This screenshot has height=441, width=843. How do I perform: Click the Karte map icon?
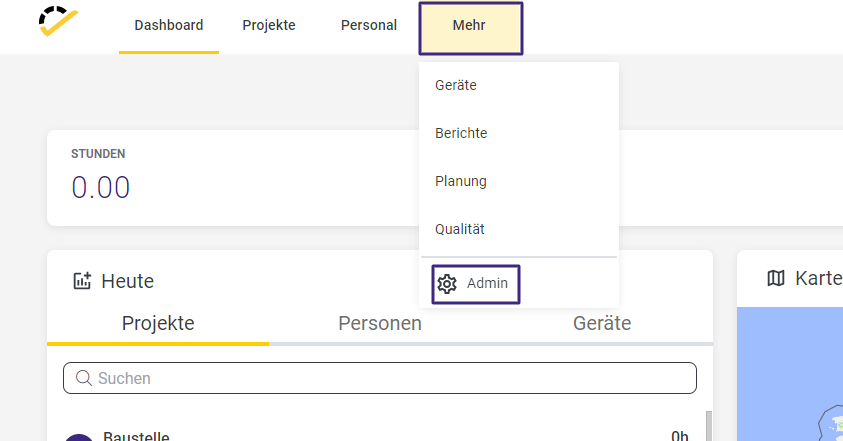pos(776,278)
